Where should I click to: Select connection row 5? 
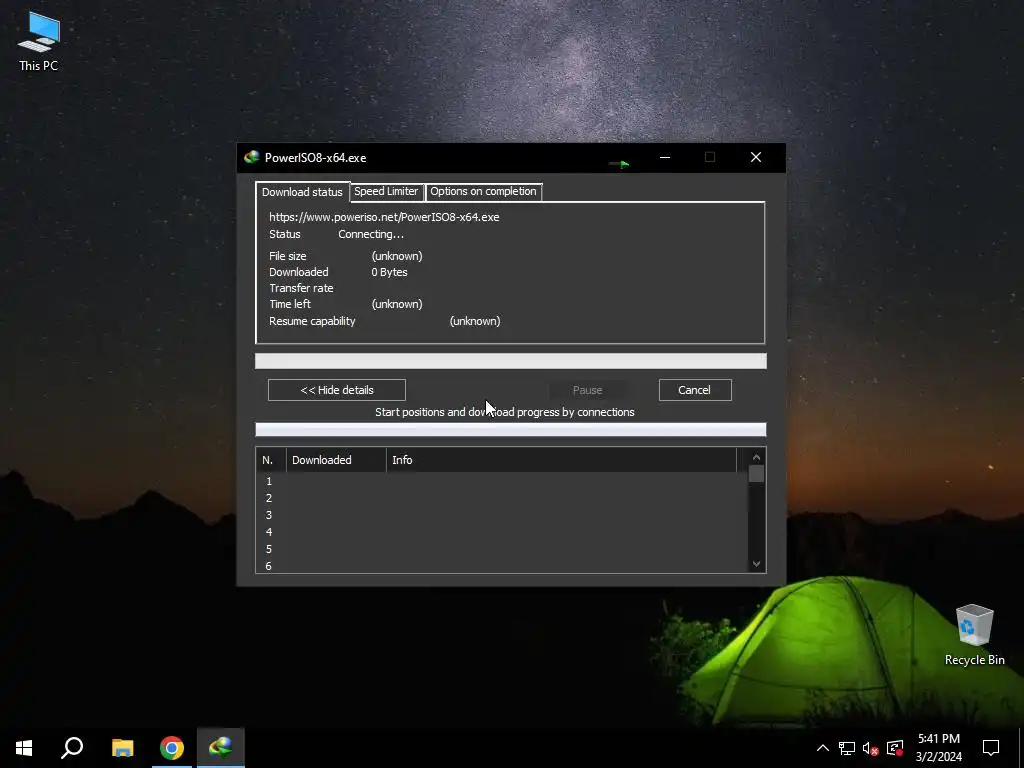(x=502, y=549)
